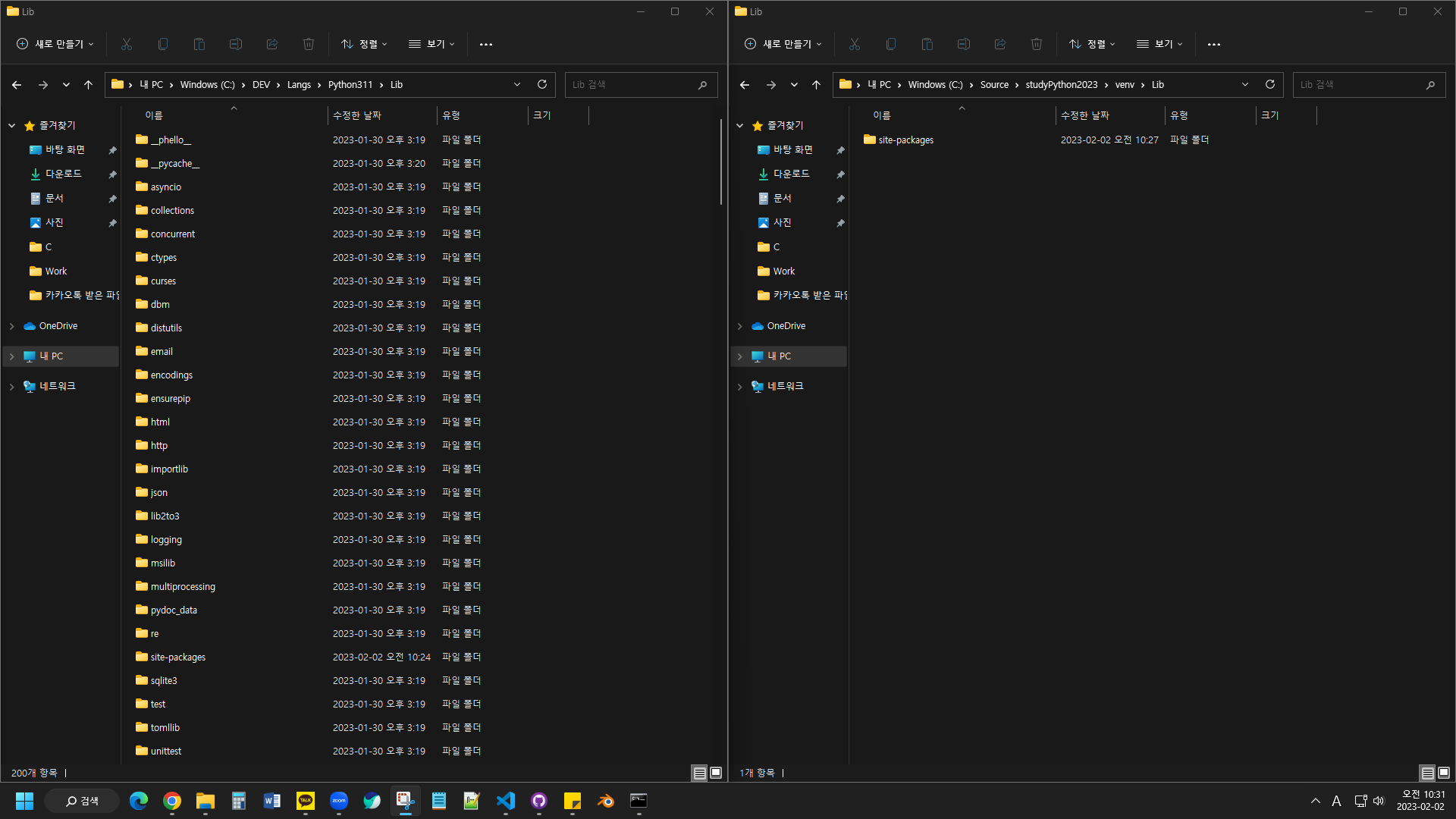Click the studyPython2023 breadcrumb in right address bar
The width and height of the screenshot is (1456, 819).
click(1061, 85)
